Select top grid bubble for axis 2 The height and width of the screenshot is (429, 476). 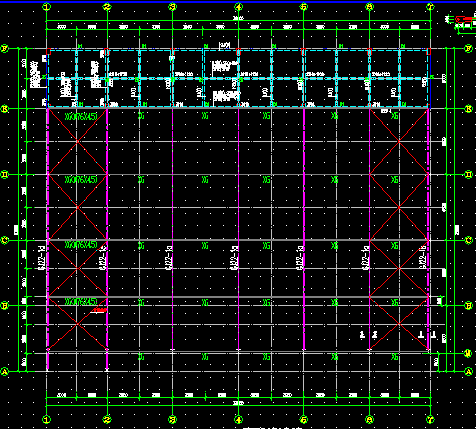[x=107, y=6]
